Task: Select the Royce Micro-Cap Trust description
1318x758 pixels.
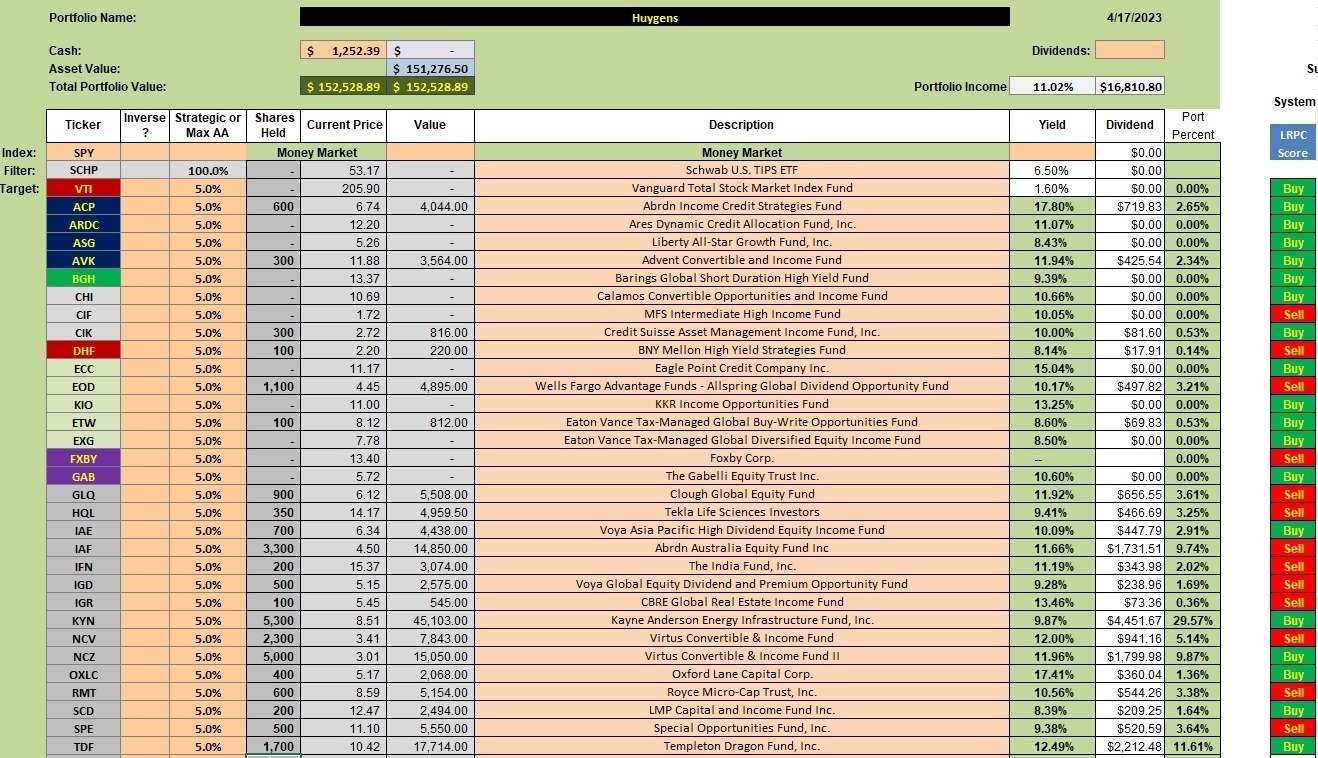Action: (742, 693)
